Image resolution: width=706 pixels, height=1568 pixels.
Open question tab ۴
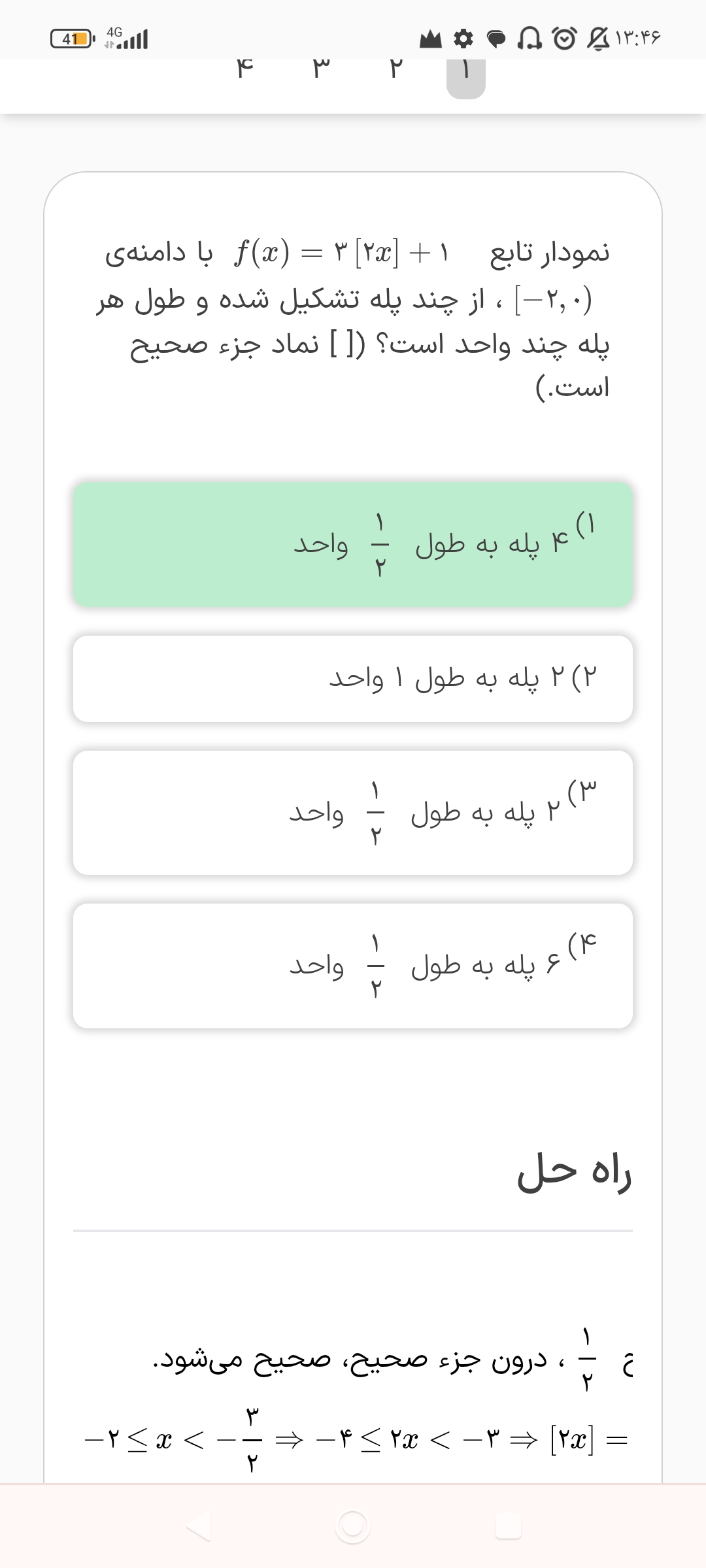point(244,71)
